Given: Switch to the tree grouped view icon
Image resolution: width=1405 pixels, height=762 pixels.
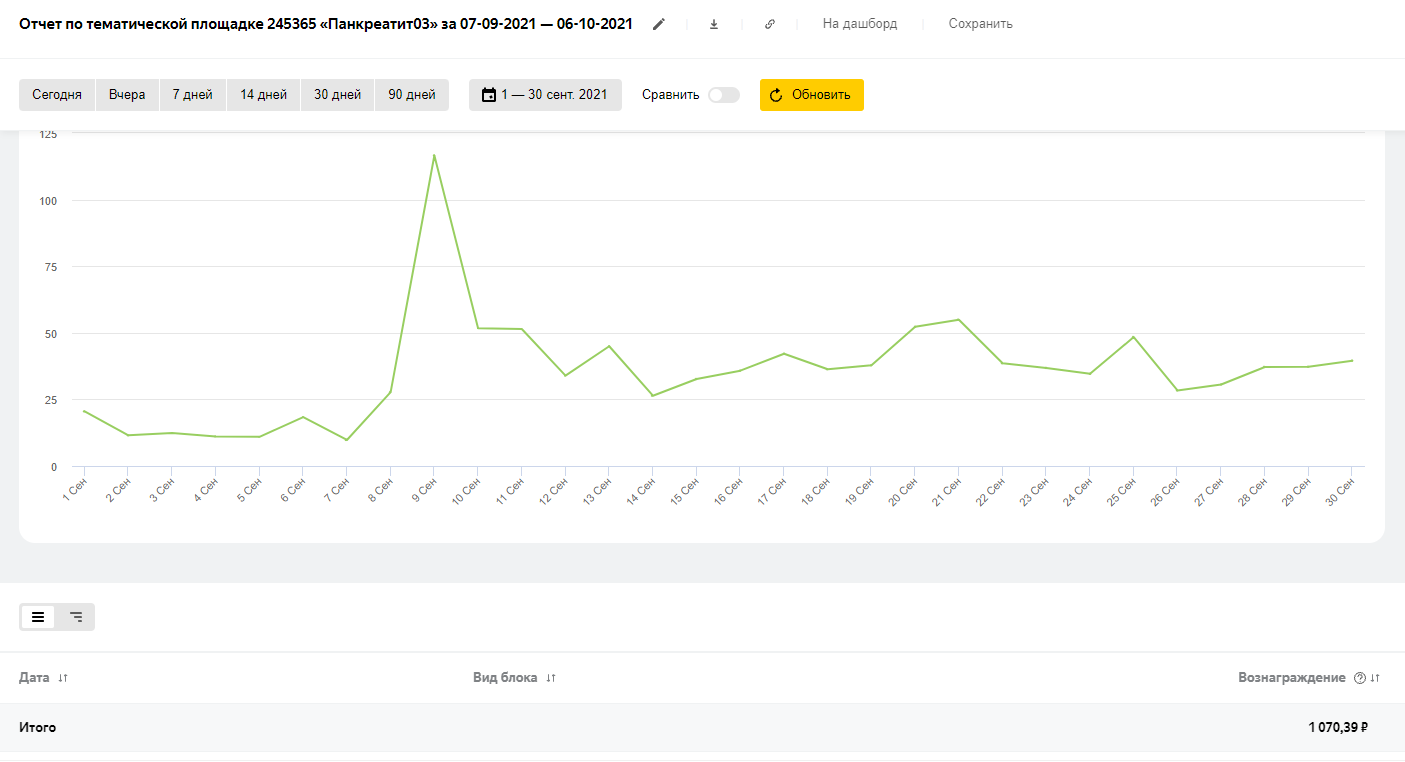Looking at the screenshot, I should 76,617.
